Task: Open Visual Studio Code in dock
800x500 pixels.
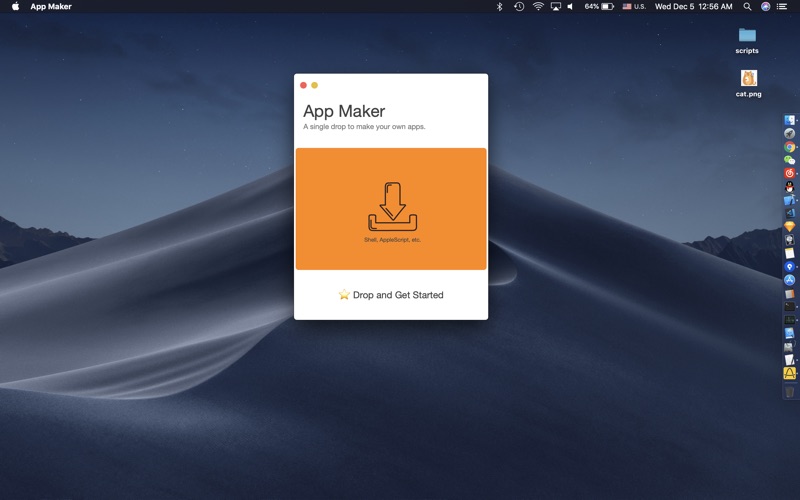Action: click(x=789, y=213)
